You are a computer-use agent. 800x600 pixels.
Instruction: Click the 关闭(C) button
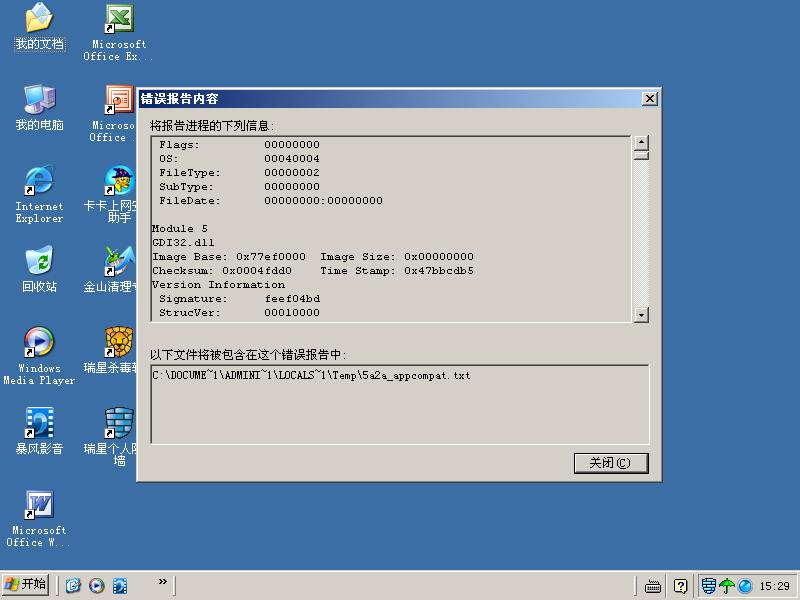pos(611,463)
